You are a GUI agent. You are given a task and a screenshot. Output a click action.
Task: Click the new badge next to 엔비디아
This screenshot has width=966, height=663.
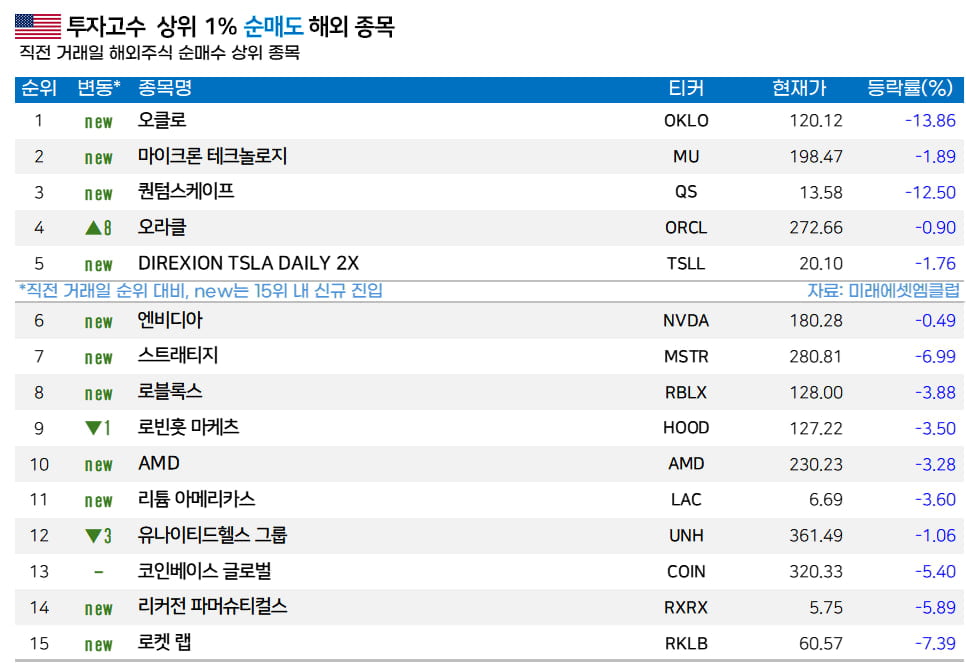[98, 322]
